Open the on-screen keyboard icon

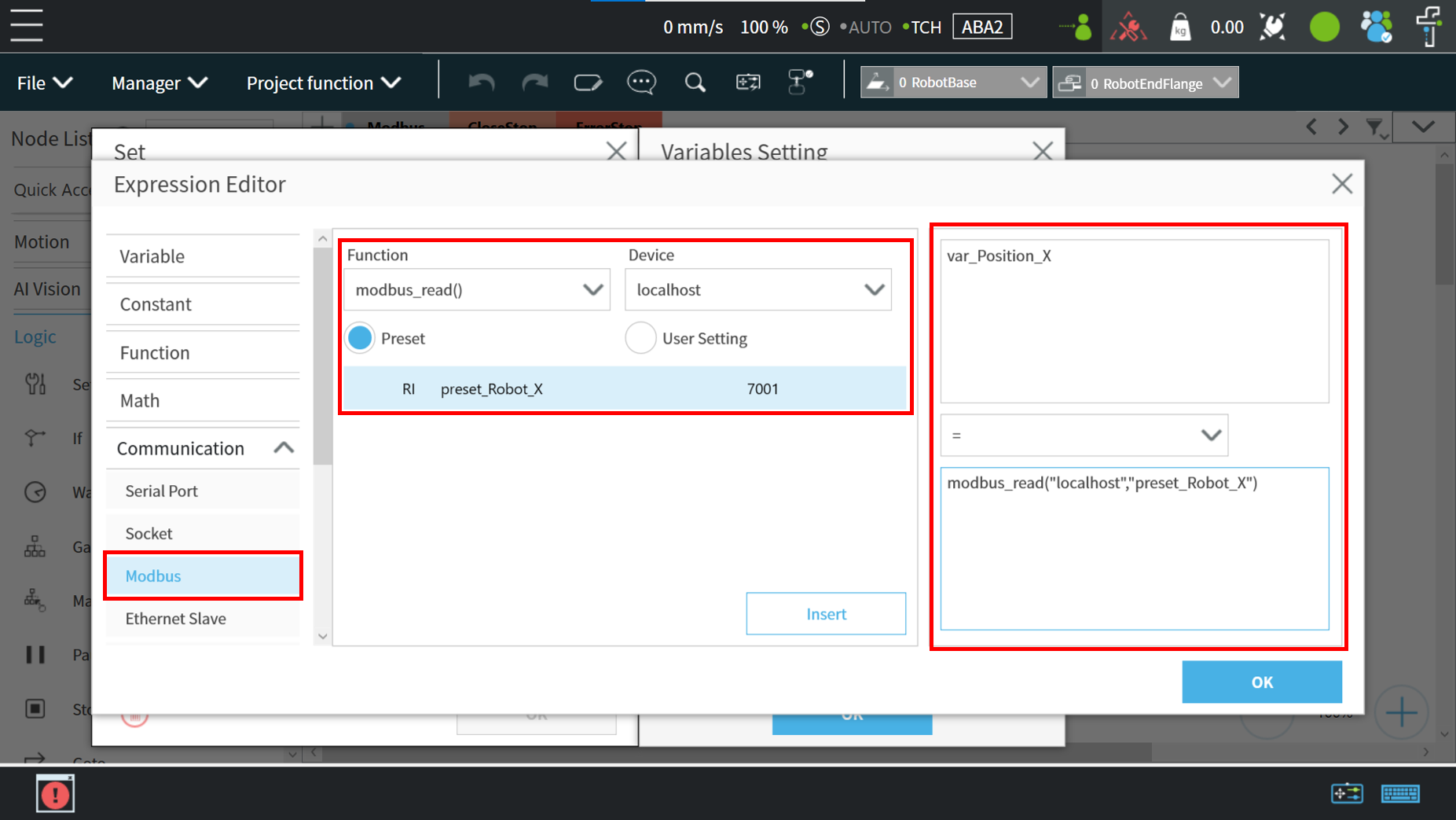[x=1399, y=793]
